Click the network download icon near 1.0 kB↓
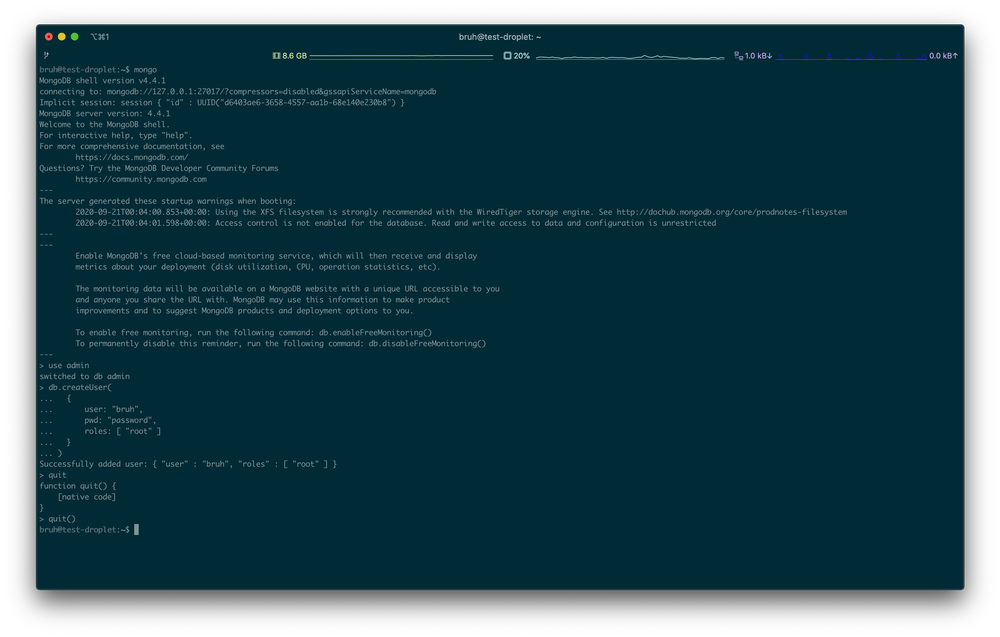 point(739,55)
